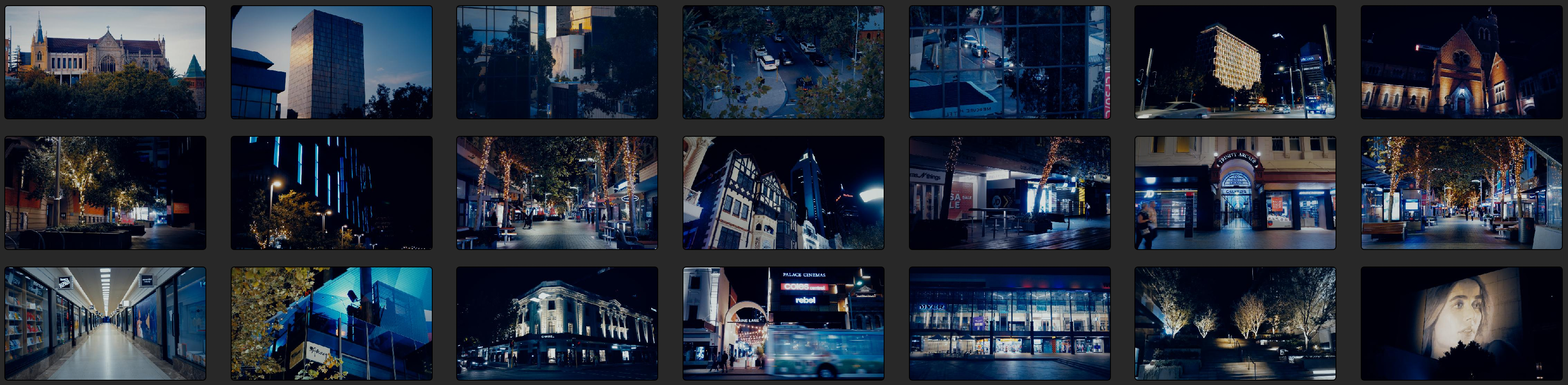Viewport: 1568px width, 385px height.
Task: Open the lit tower intersection thumbnail
Action: click(1236, 62)
